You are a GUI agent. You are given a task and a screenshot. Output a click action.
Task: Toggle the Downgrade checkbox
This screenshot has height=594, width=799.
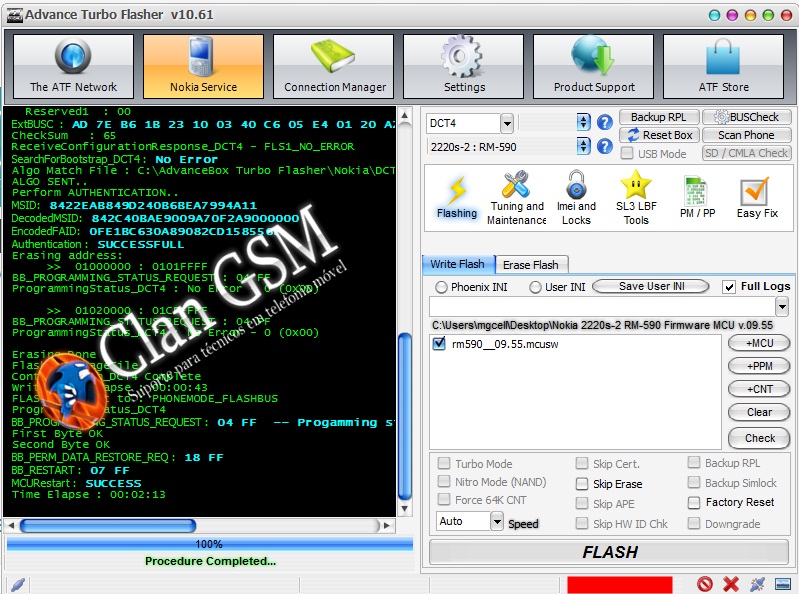pos(694,523)
